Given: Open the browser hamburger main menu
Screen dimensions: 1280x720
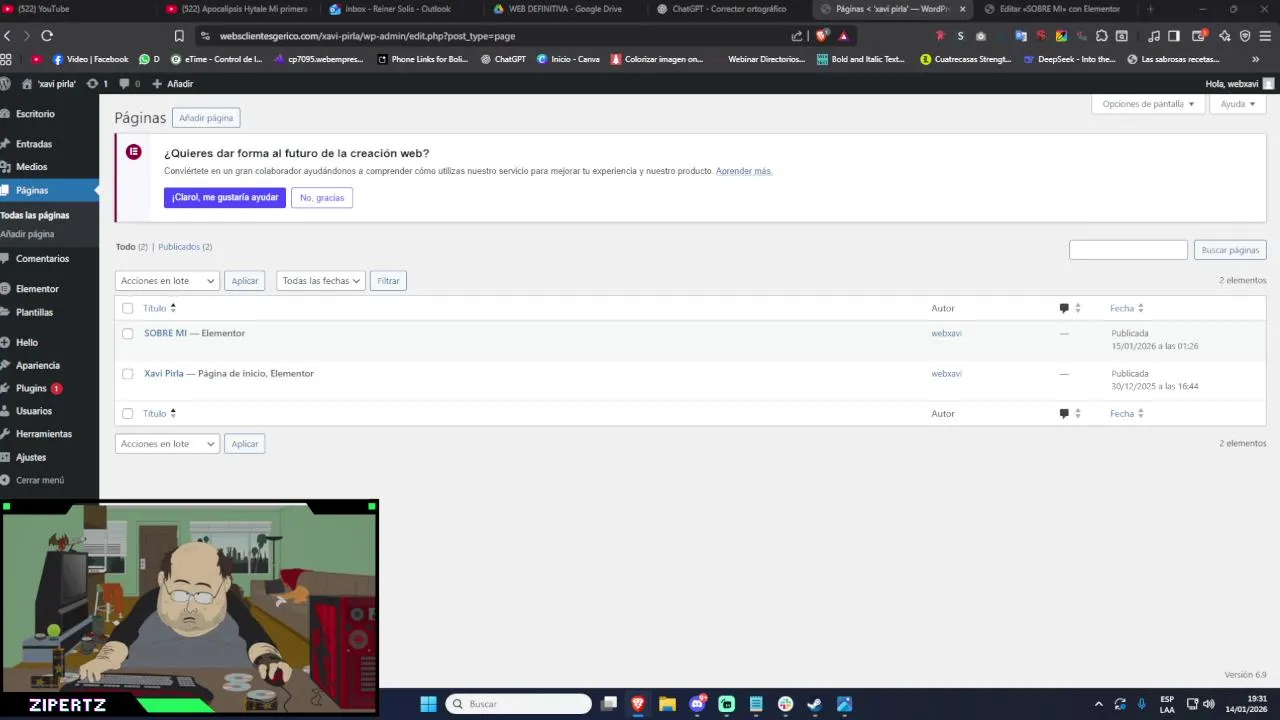Looking at the screenshot, I should (x=1266, y=36).
